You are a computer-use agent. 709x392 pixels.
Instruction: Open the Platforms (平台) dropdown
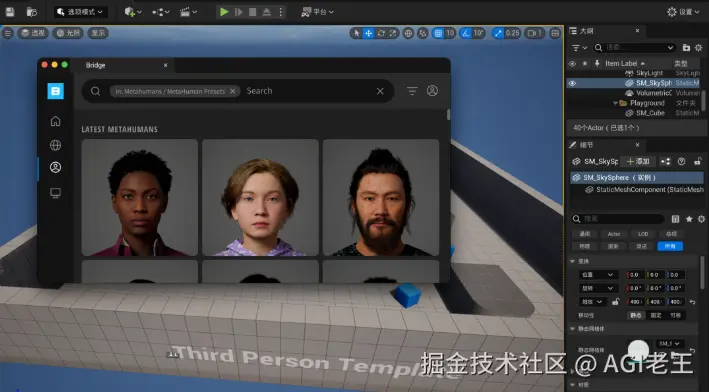tap(317, 12)
